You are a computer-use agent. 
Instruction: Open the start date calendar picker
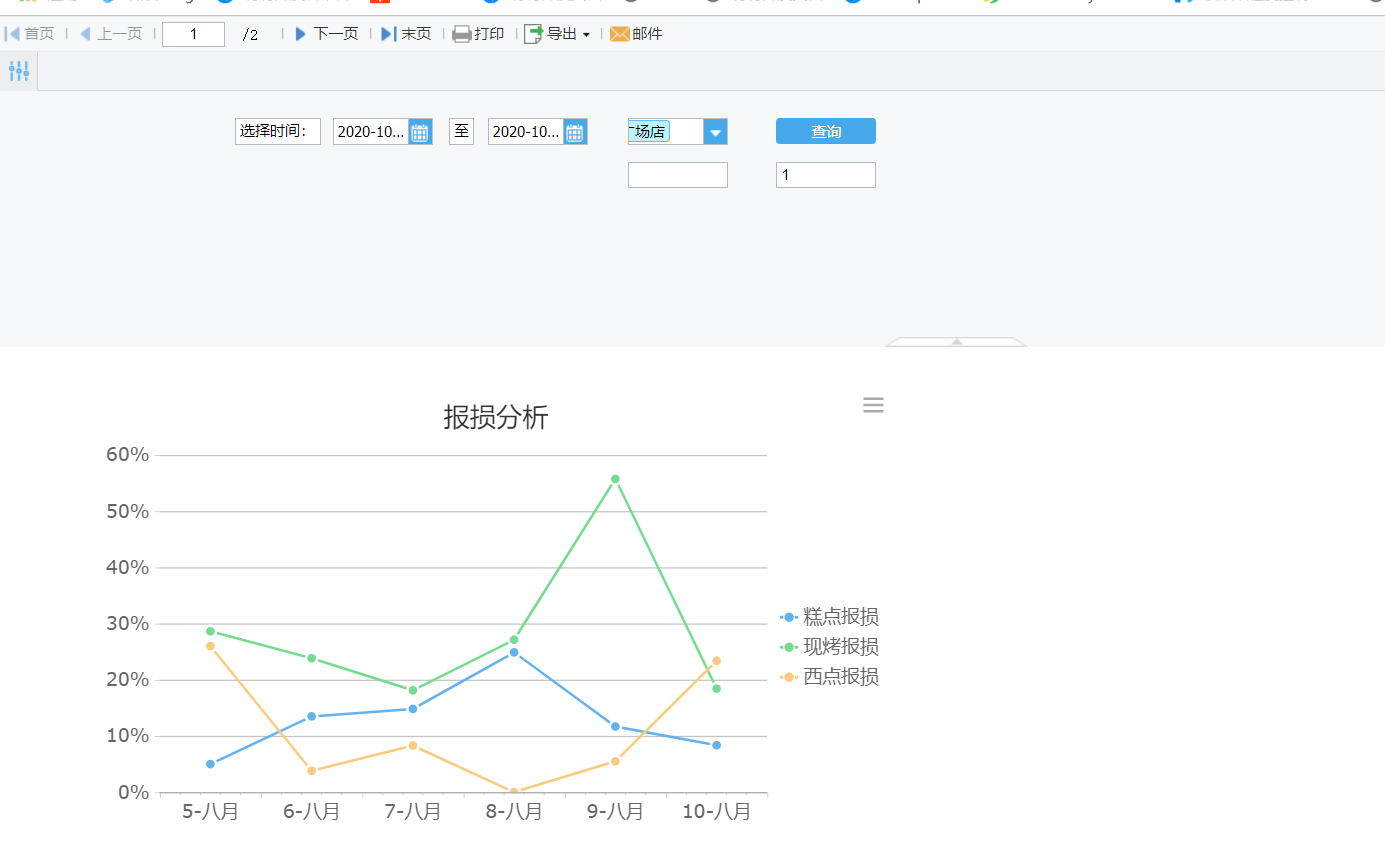click(420, 132)
